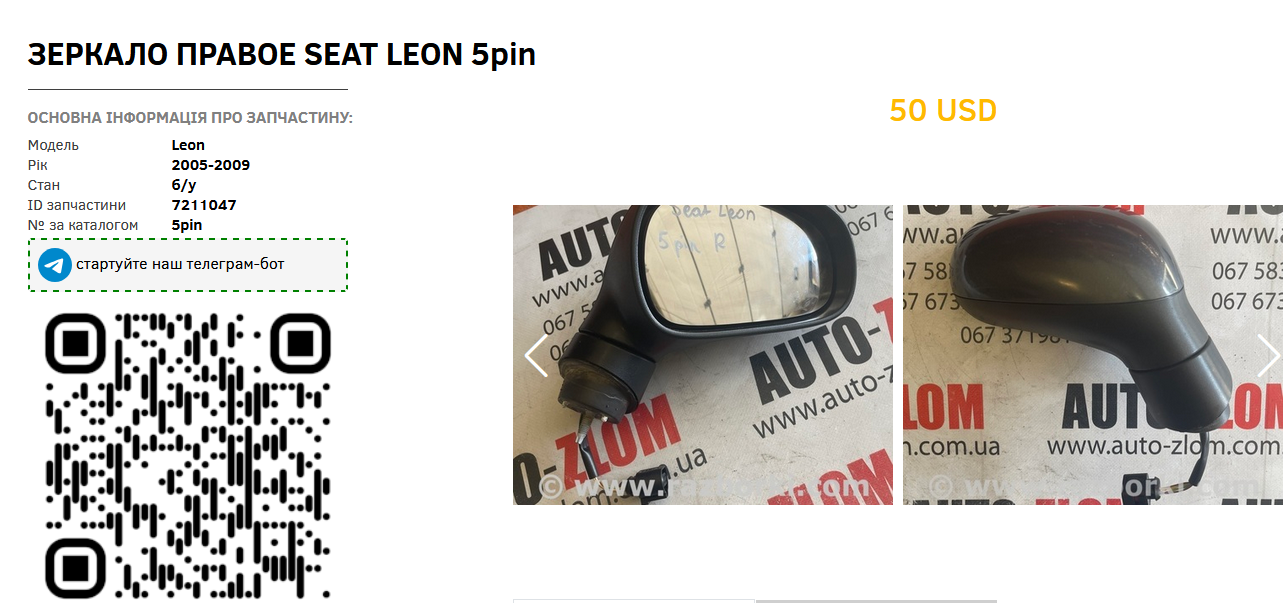The width and height of the screenshot is (1285, 603).
Task: Click the Рік field label
Action: pos(38,165)
